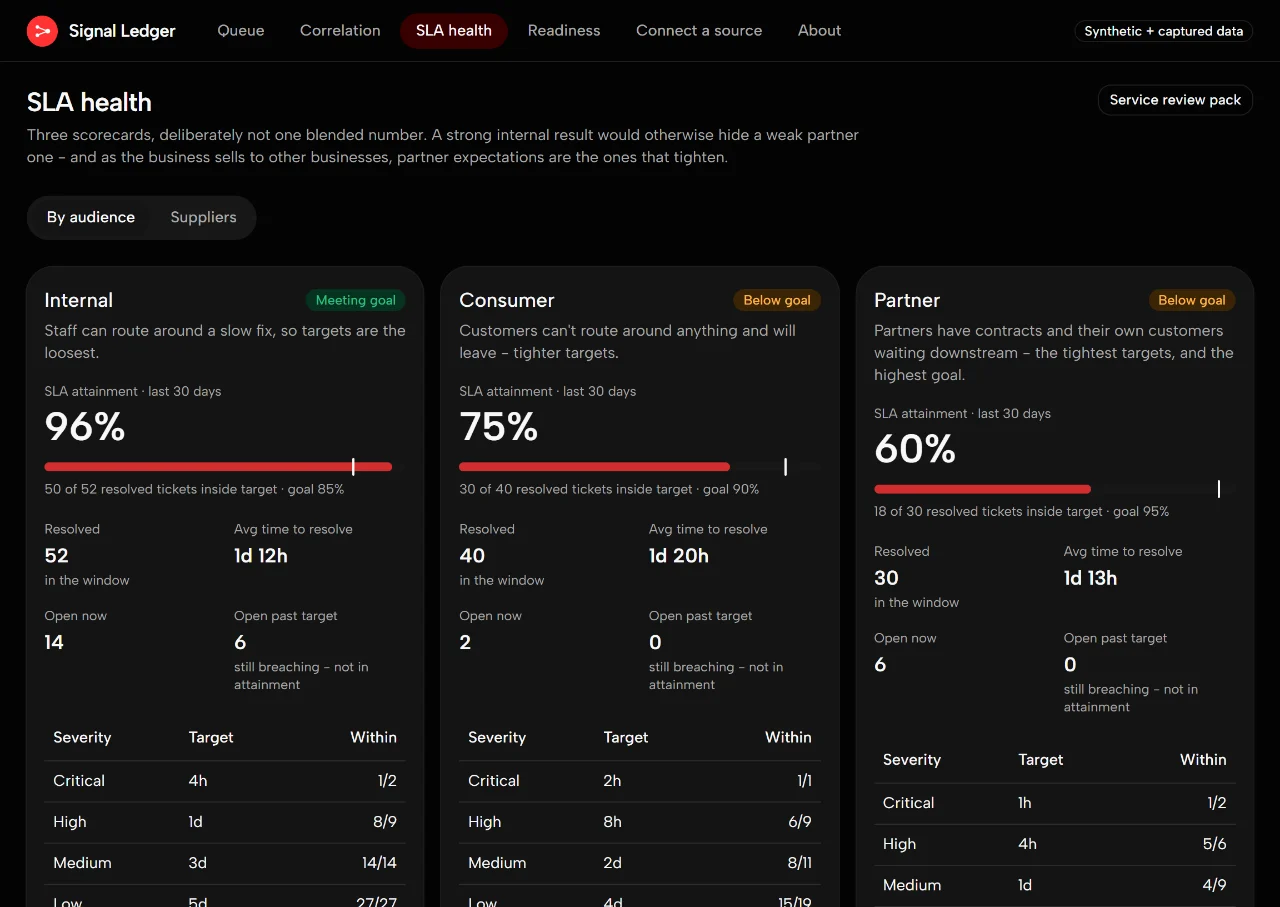Switch to the By audience view
The image size is (1280, 907).
tap(91, 217)
